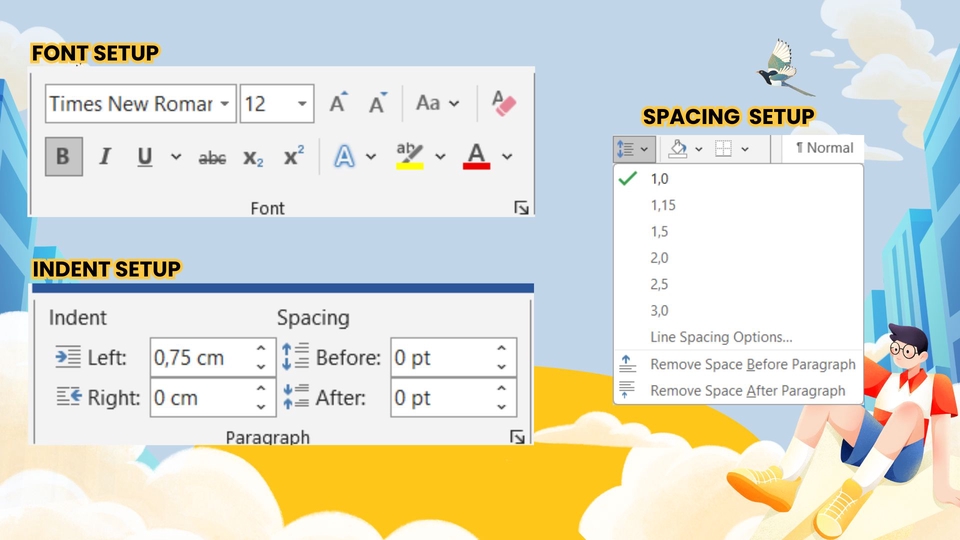Toggle Bold formatting button
The height and width of the screenshot is (540, 960).
pos(63,157)
